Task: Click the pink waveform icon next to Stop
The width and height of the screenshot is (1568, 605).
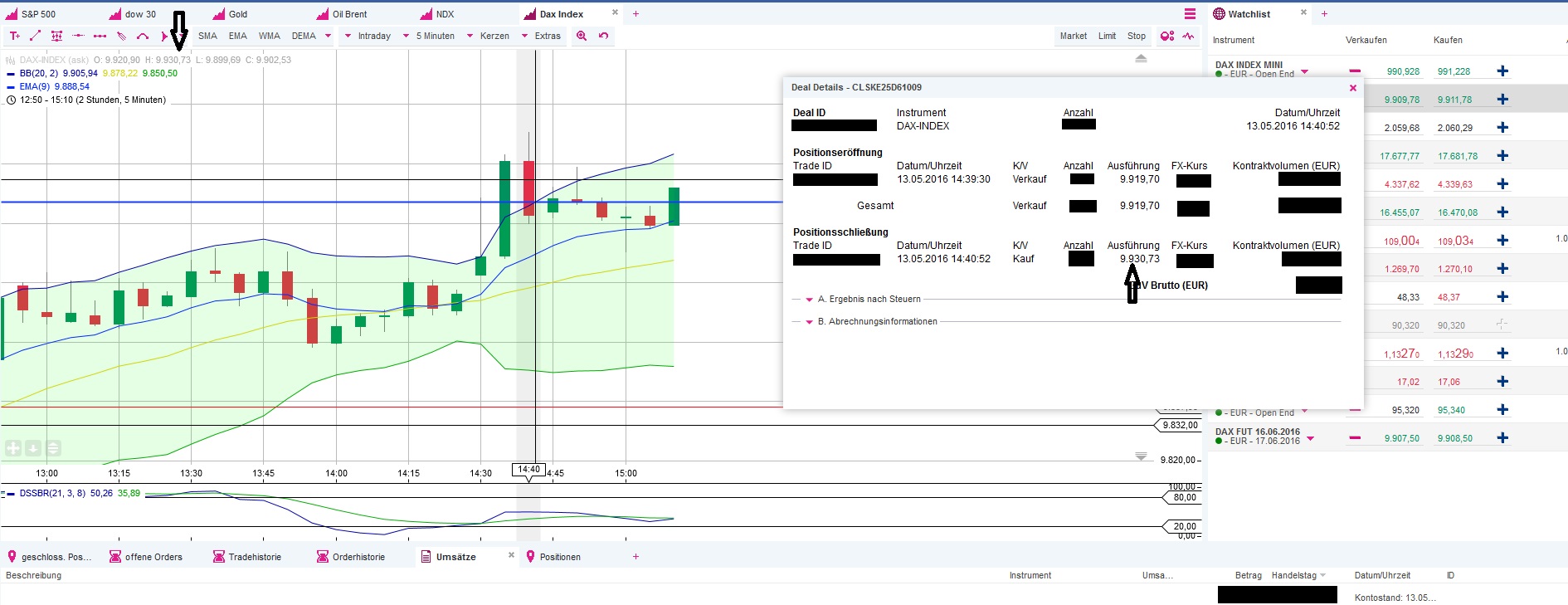Action: pos(1189,36)
